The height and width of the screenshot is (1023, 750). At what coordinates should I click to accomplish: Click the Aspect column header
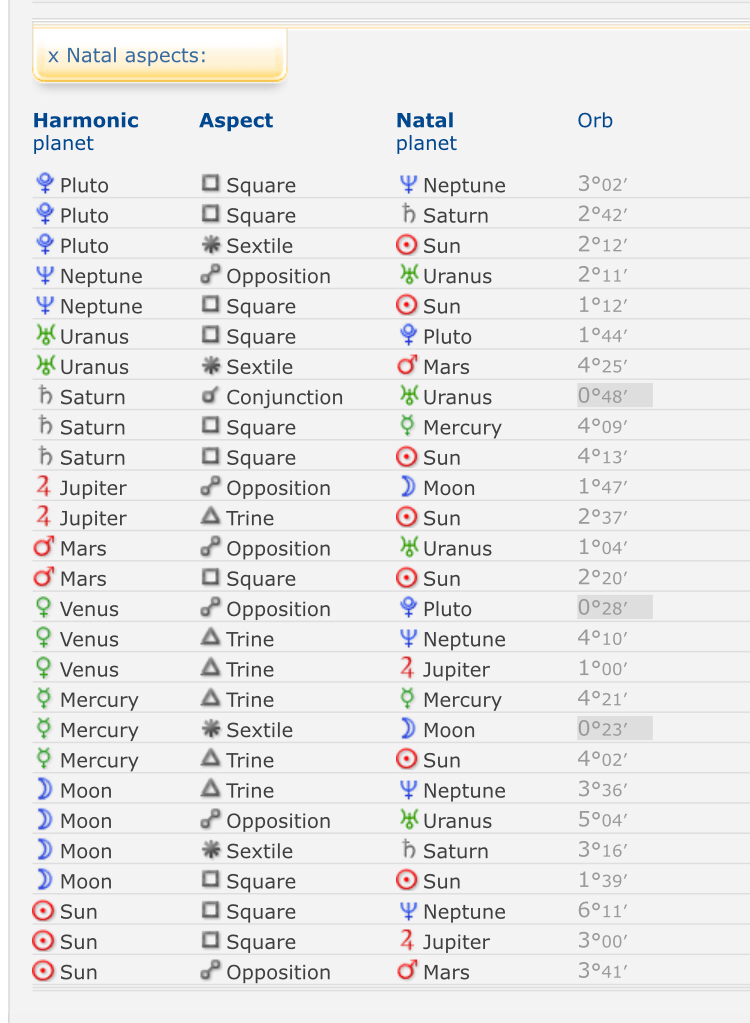click(236, 121)
